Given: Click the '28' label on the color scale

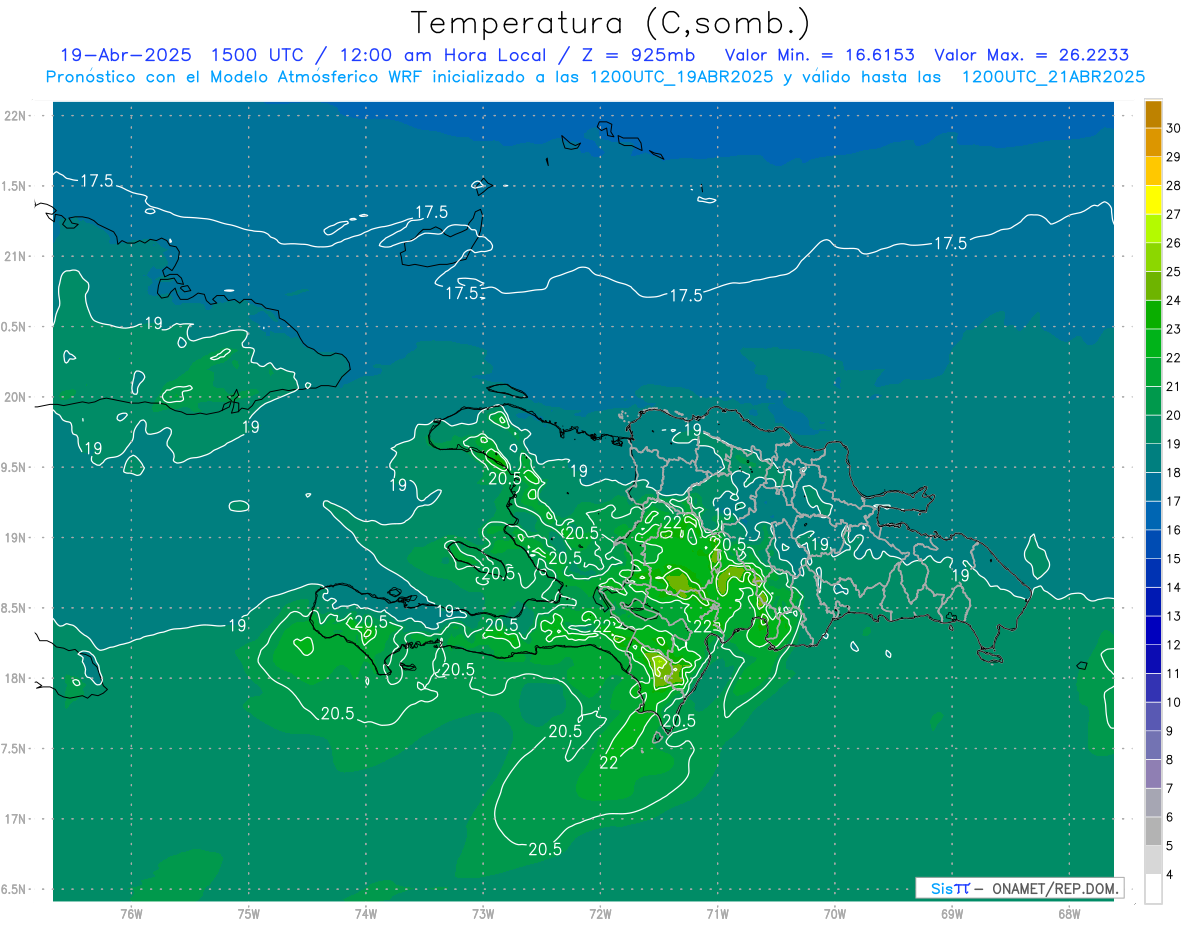Looking at the screenshot, I should point(1174,185).
